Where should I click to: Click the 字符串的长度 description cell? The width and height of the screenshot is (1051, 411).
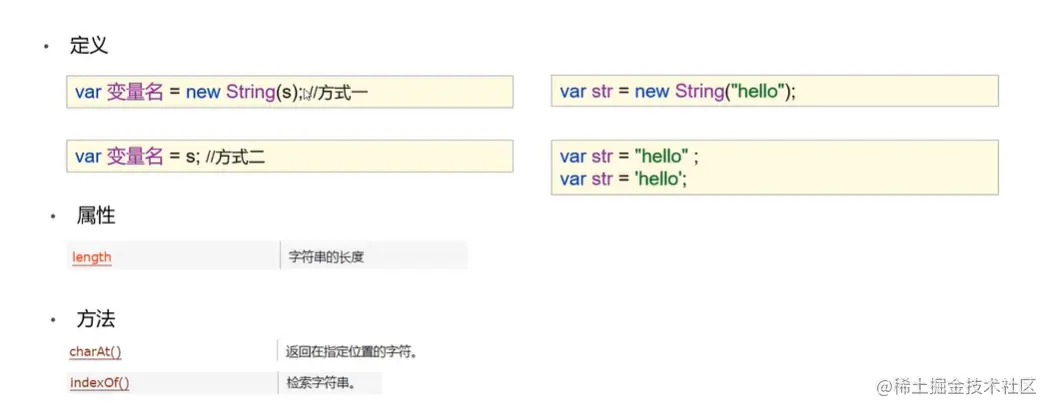326,257
